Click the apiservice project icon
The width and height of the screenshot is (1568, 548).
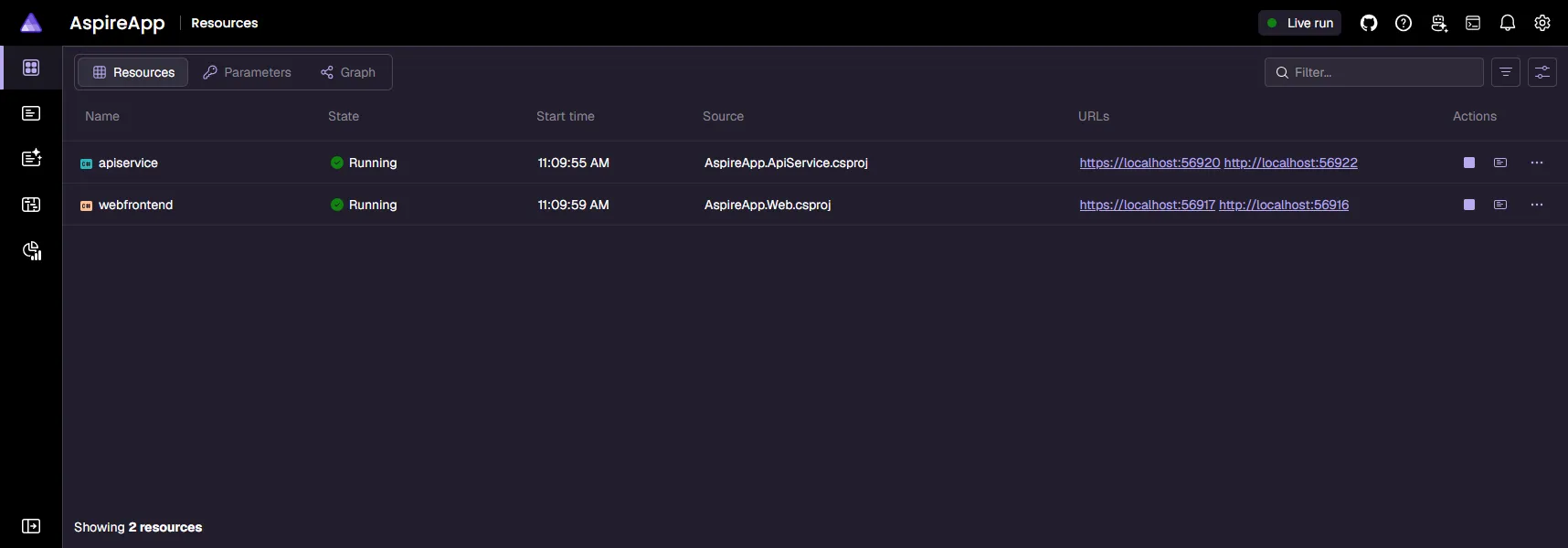coord(87,163)
